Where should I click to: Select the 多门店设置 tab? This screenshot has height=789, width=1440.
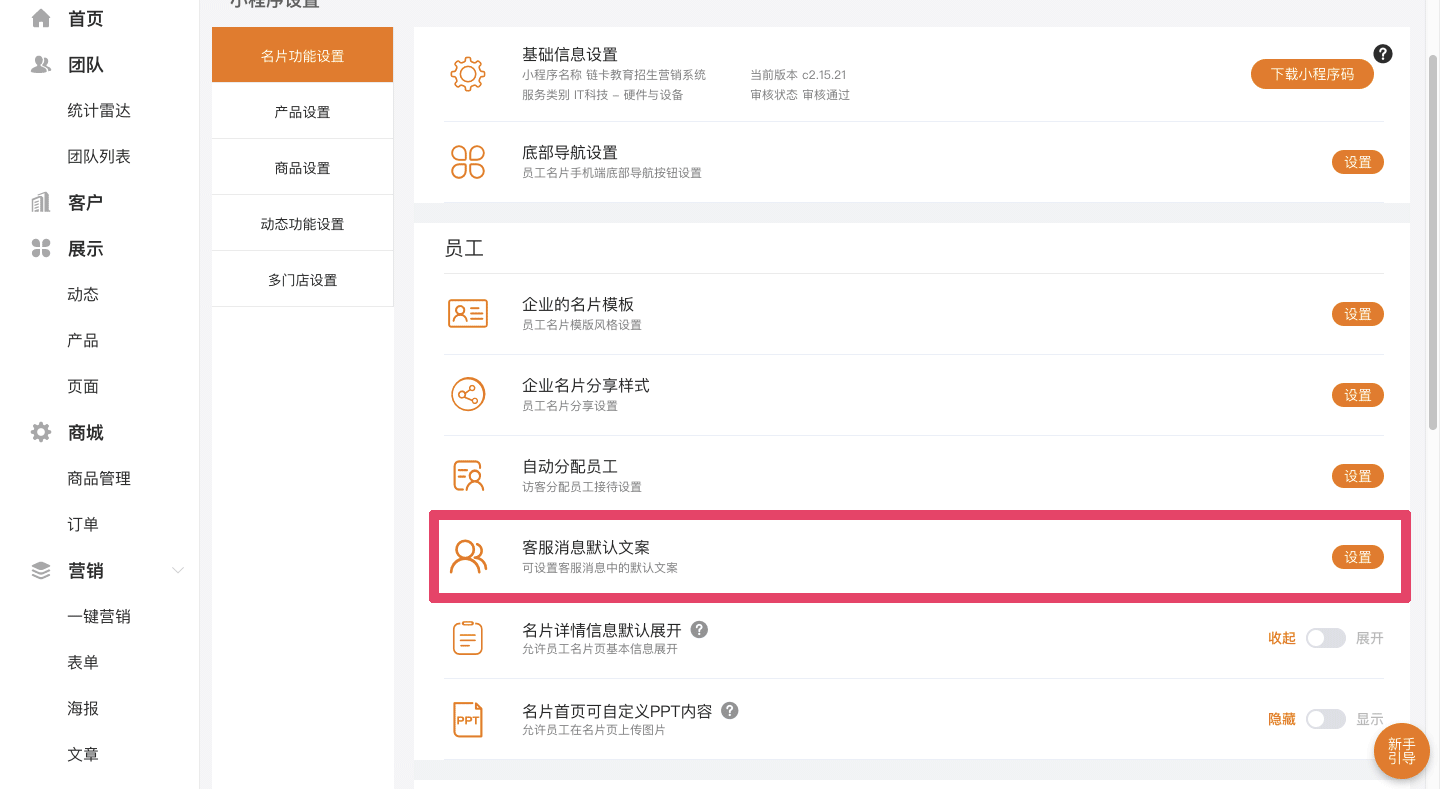tap(302, 280)
